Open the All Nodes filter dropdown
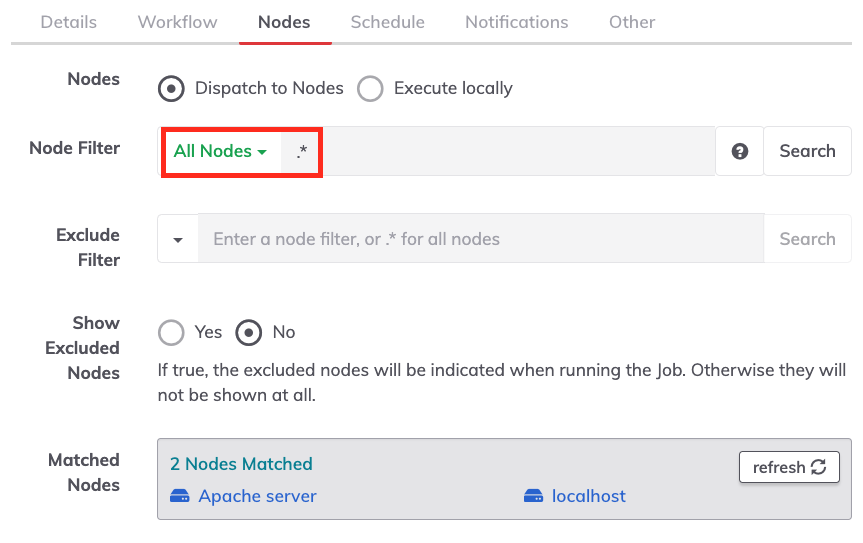The height and width of the screenshot is (543, 863). click(x=220, y=151)
